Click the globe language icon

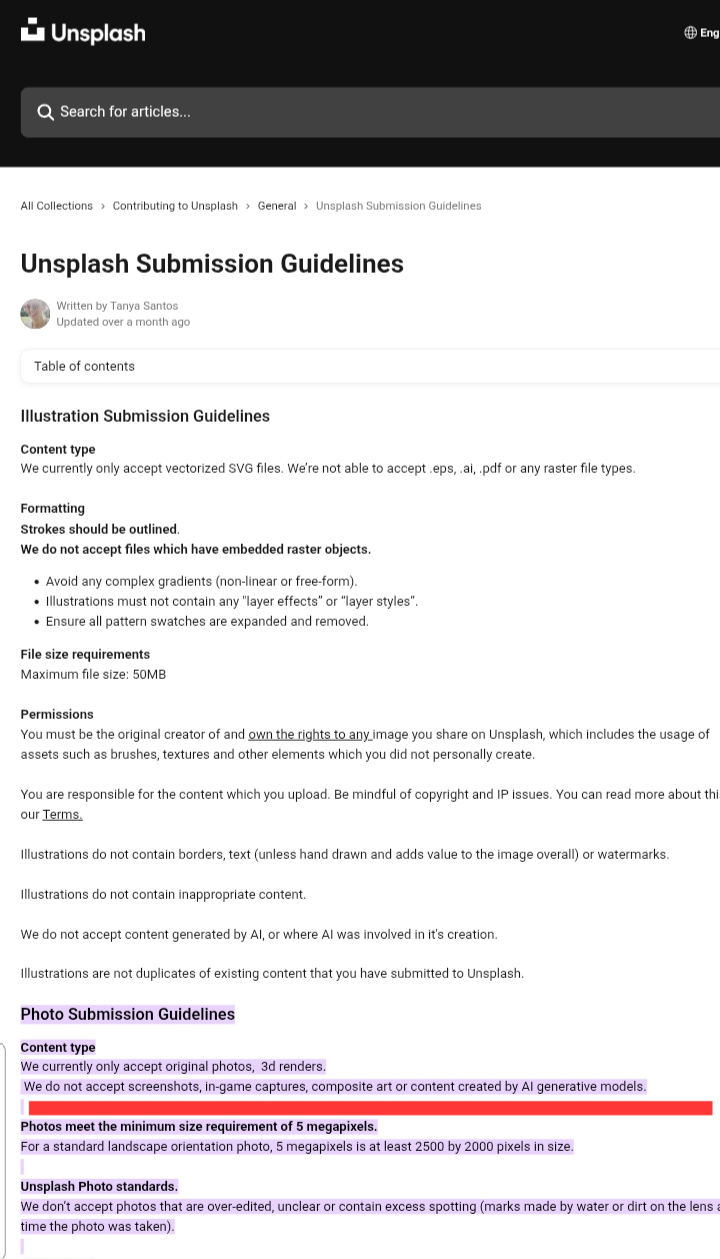[x=690, y=33]
